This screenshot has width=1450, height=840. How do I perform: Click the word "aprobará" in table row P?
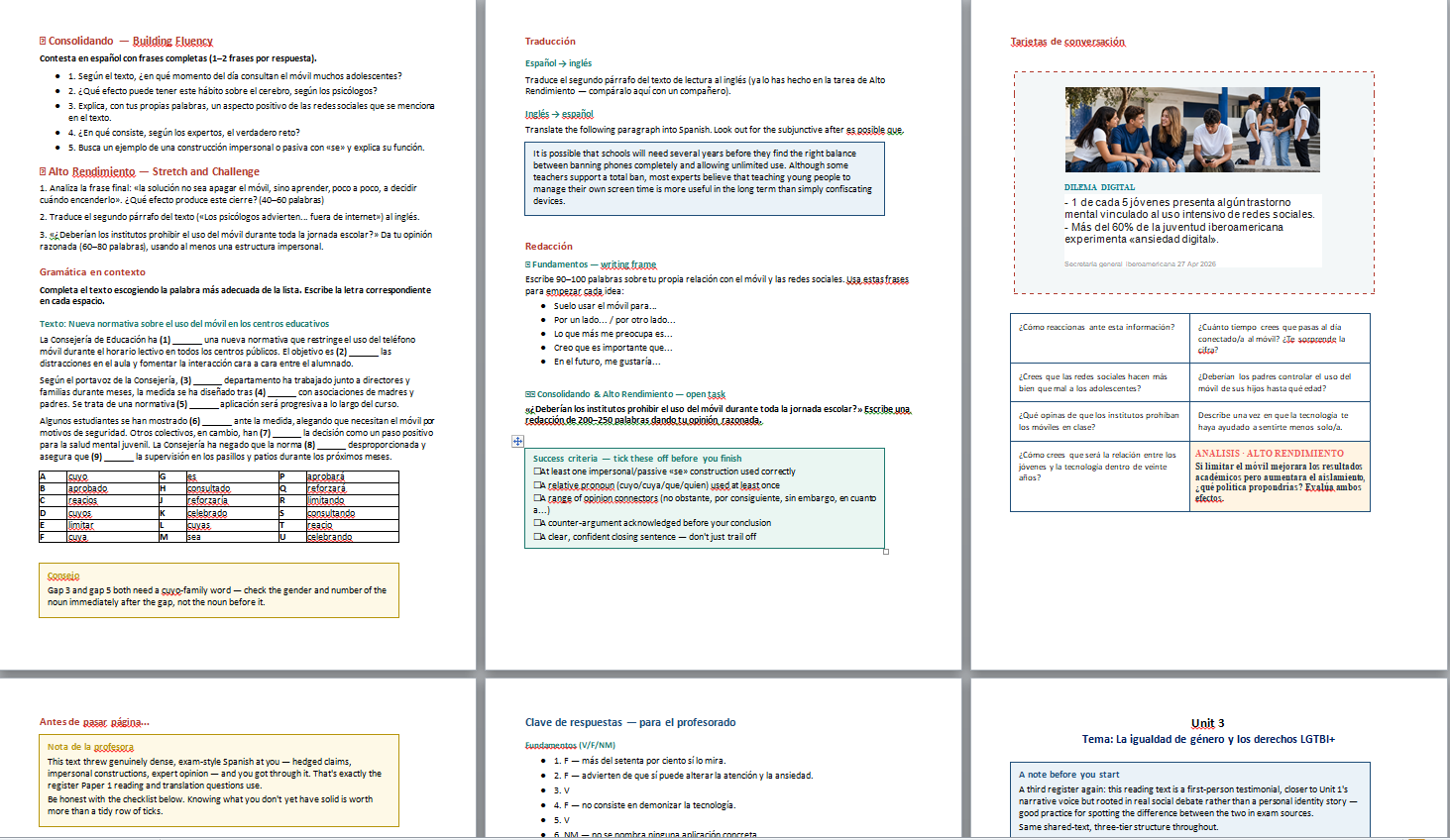point(326,476)
